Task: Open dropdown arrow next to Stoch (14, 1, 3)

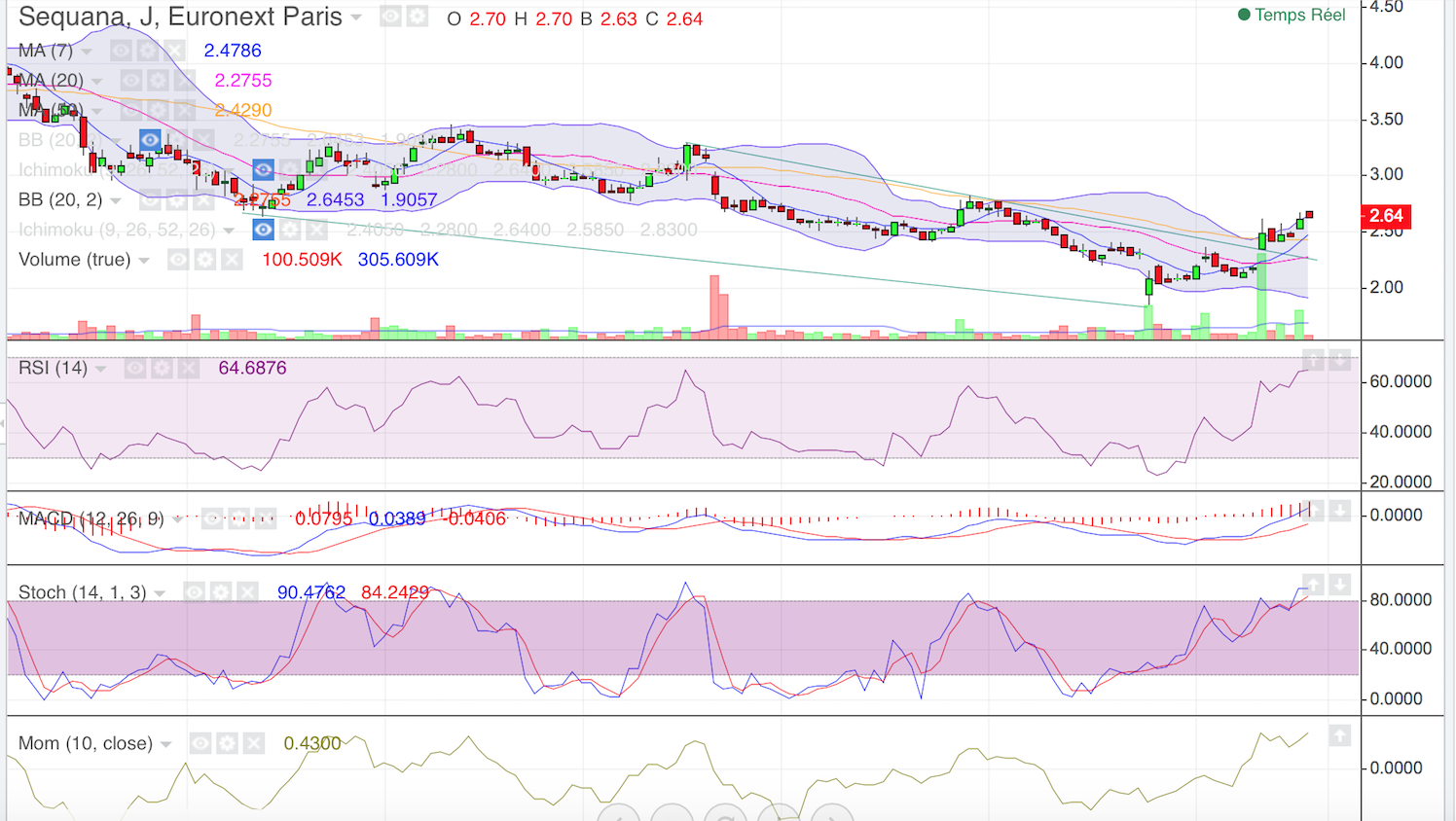Action: tap(160, 593)
